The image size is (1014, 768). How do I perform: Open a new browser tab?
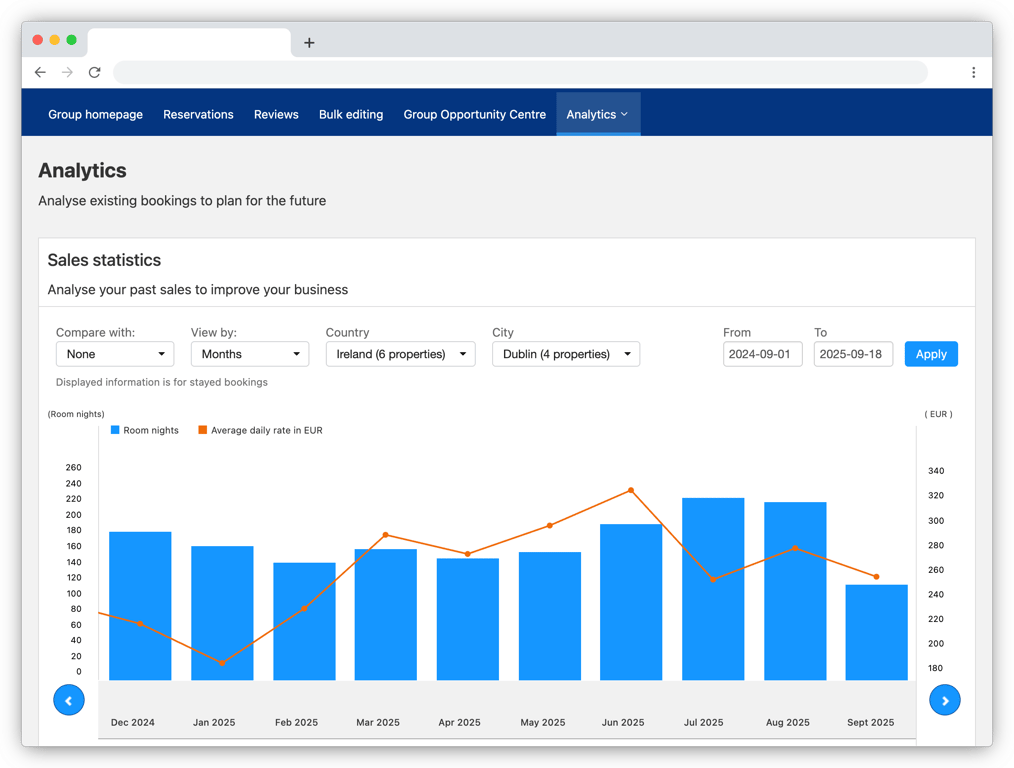coord(309,43)
